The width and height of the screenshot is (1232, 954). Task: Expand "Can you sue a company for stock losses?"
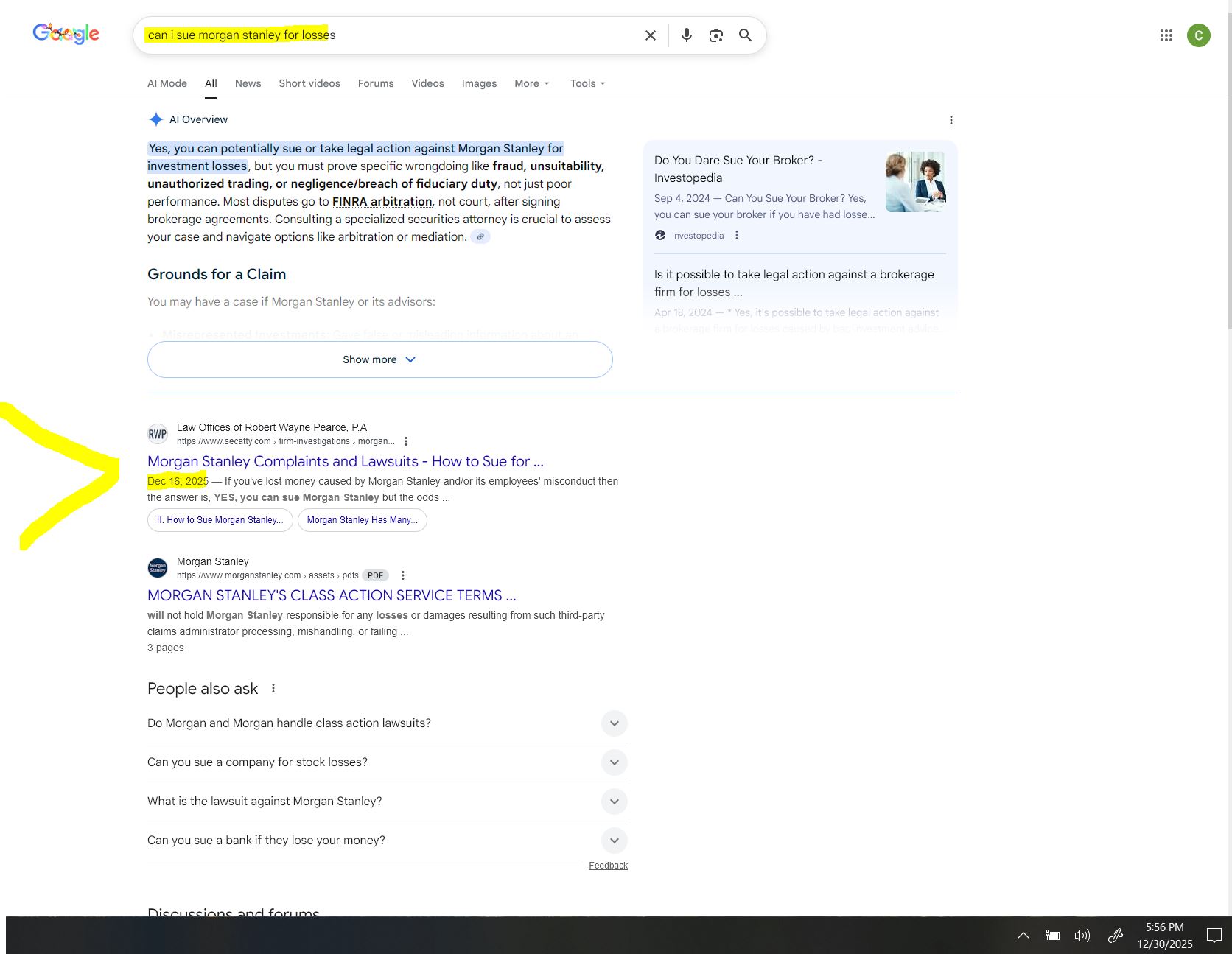click(614, 762)
